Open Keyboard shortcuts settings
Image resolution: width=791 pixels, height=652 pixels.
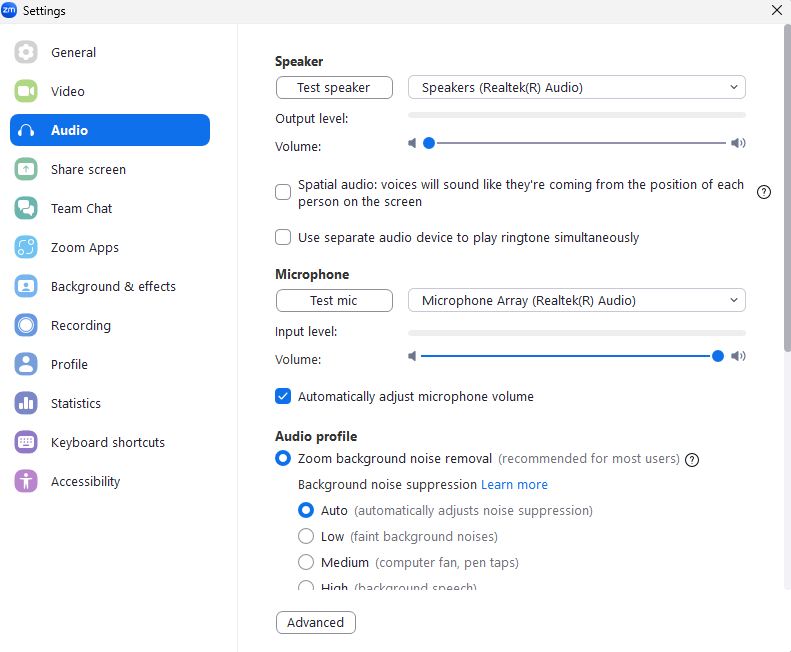click(x=110, y=442)
